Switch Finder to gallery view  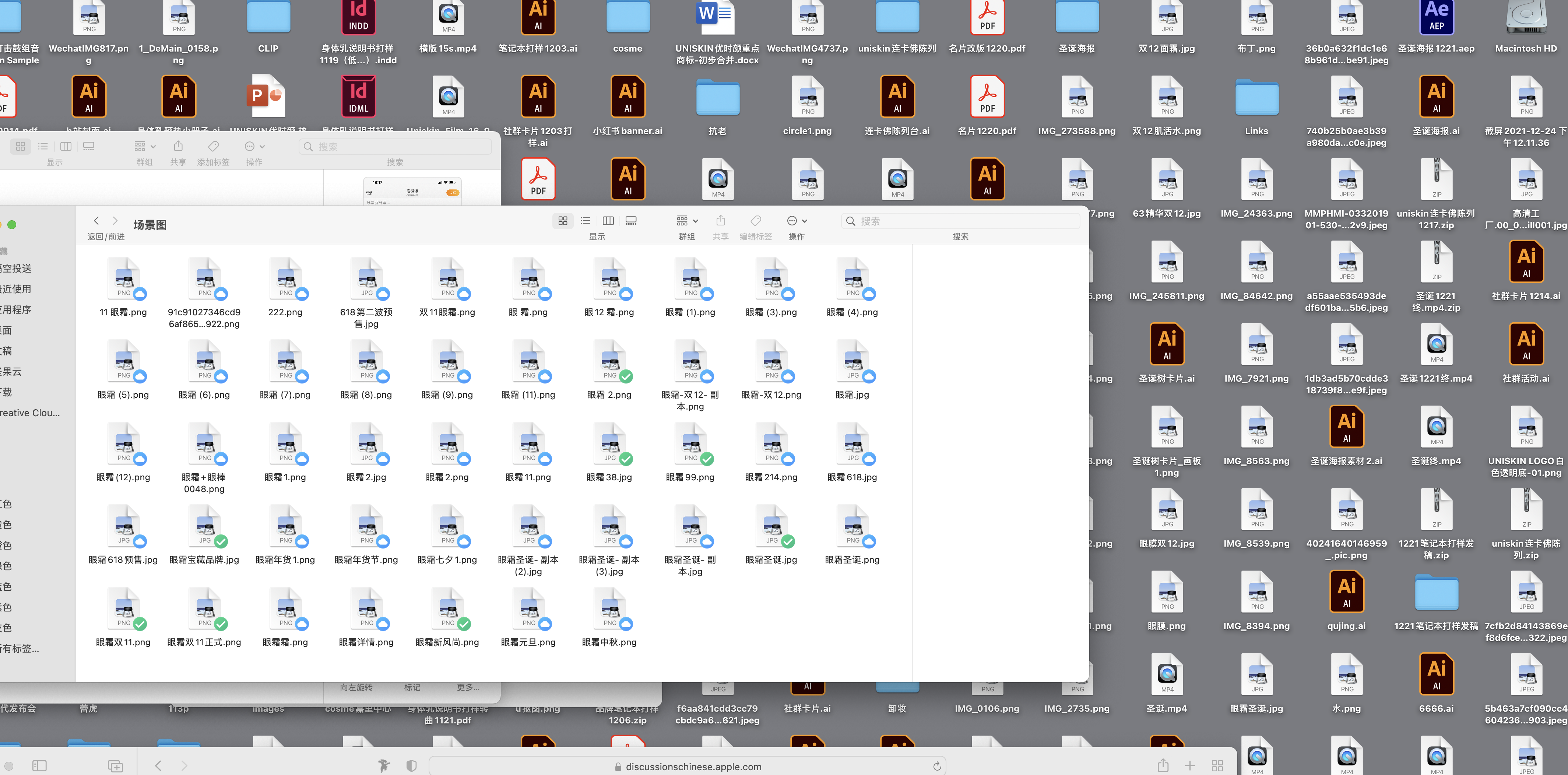631,221
